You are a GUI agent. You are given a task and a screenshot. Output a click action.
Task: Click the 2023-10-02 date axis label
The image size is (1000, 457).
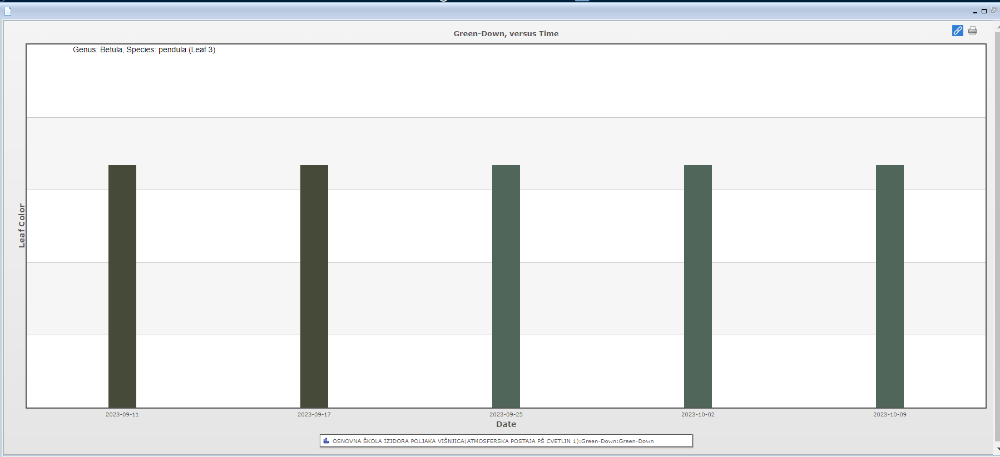[698, 413]
